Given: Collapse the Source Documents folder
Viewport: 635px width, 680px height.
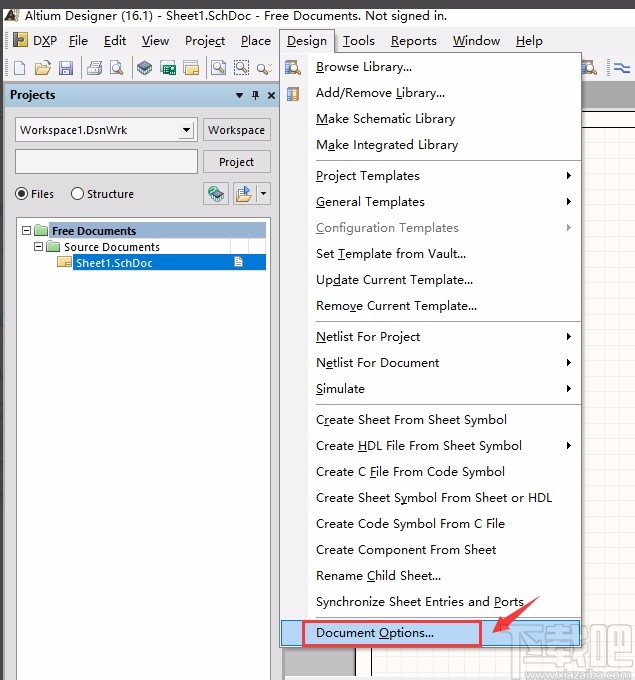Looking at the screenshot, I should pyautogui.click(x=38, y=247).
